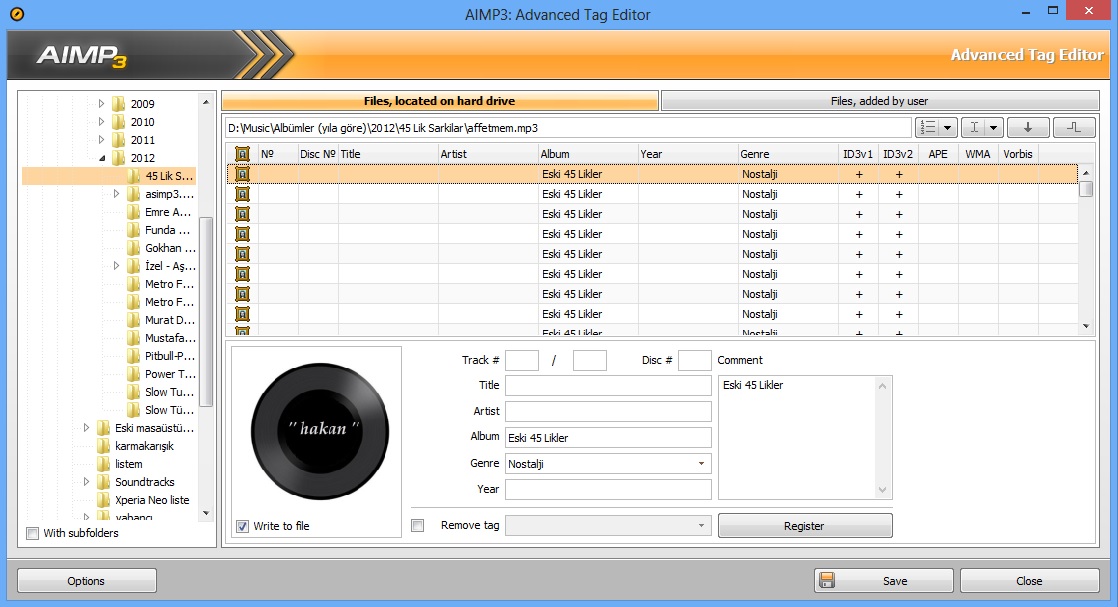Screen dimensions: 1118x607
Task: Expand the 2009 folder node
Action: tap(101, 103)
